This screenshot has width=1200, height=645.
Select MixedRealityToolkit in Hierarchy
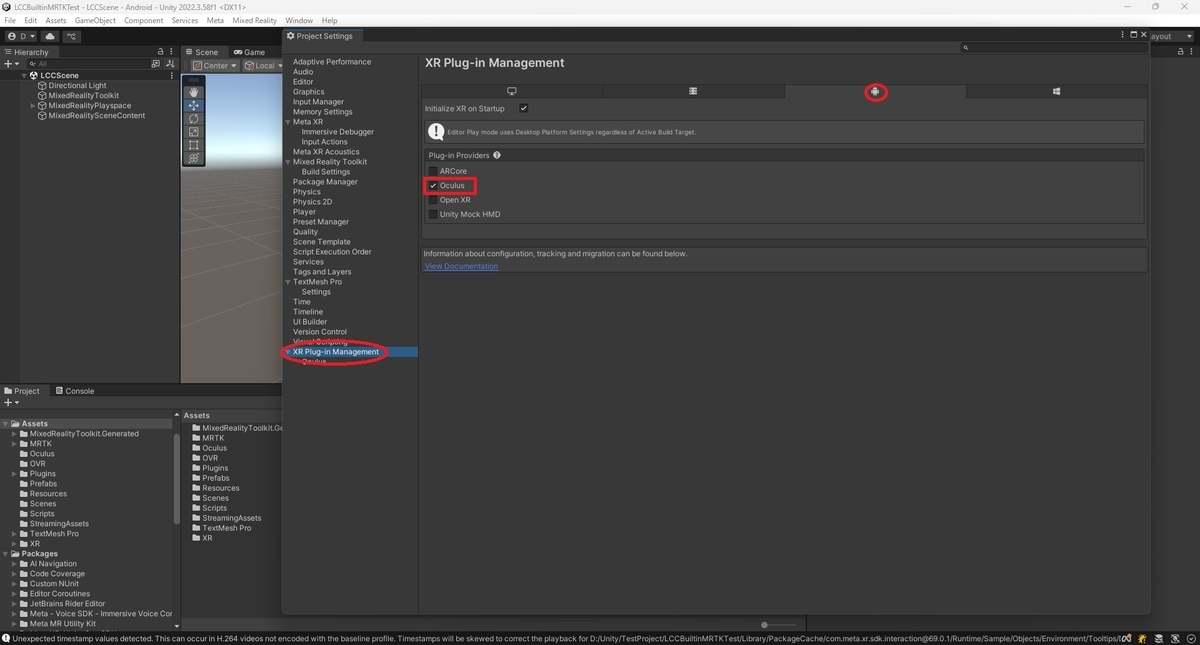tap(84, 96)
